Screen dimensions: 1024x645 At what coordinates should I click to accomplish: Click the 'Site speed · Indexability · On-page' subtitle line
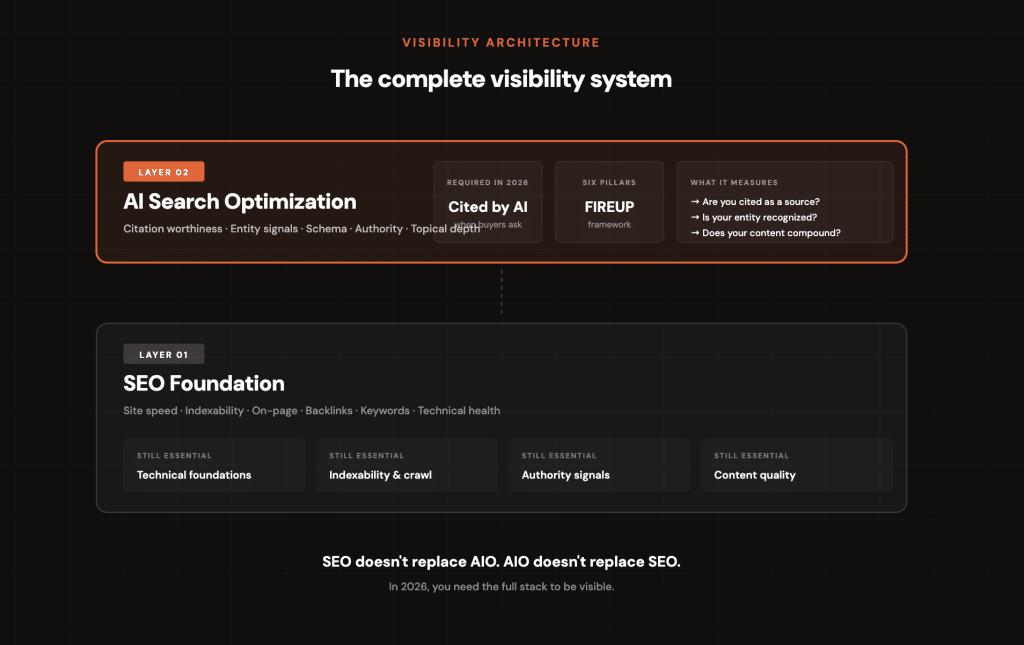[x=312, y=411]
